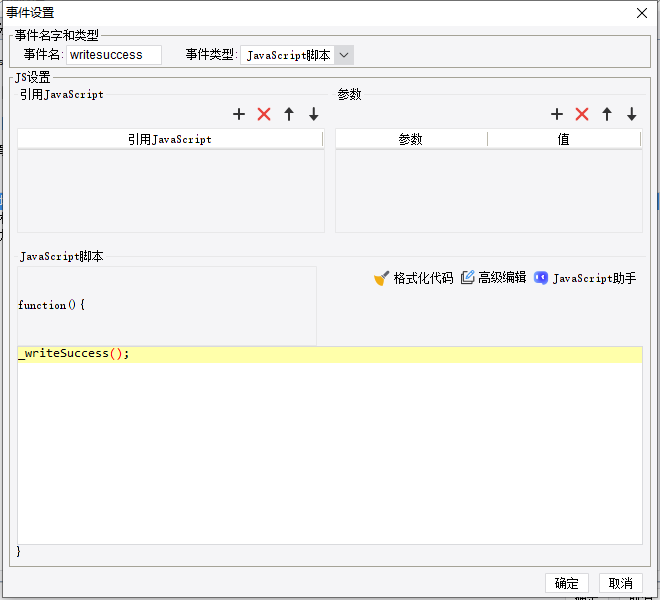660x600 pixels.
Task: Click the JavaScript助手 robot icon
Action: point(541,277)
